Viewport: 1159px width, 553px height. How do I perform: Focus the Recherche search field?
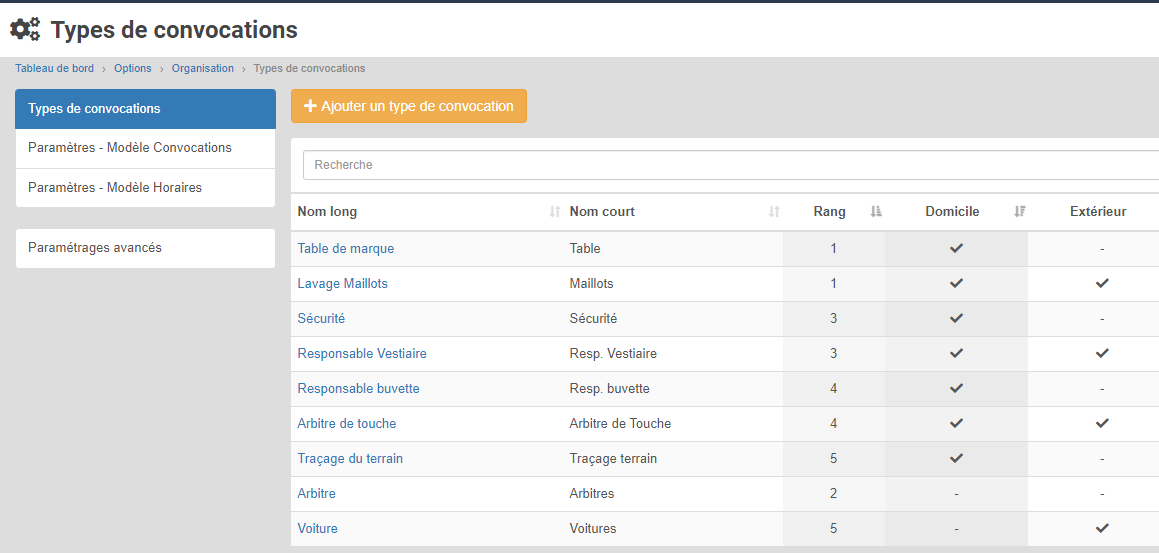[x=730, y=165]
